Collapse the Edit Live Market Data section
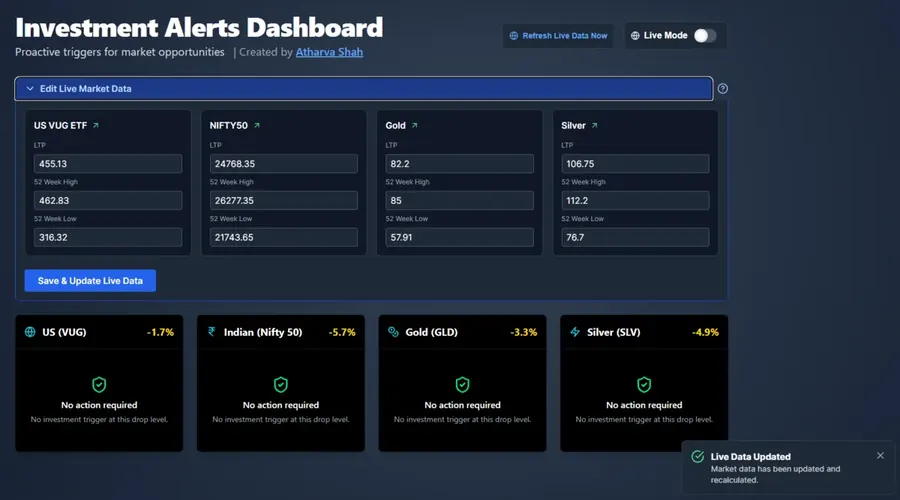This screenshot has width=900, height=500. point(364,88)
